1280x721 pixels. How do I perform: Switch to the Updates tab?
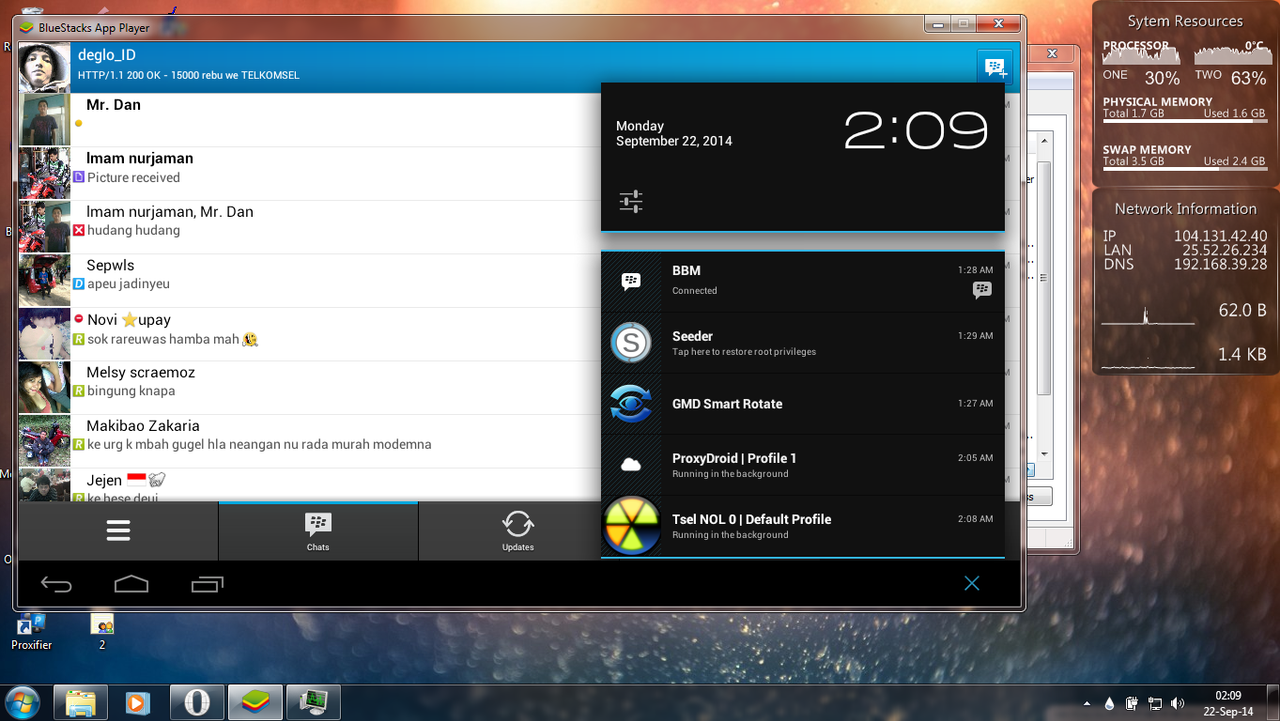tap(518, 531)
